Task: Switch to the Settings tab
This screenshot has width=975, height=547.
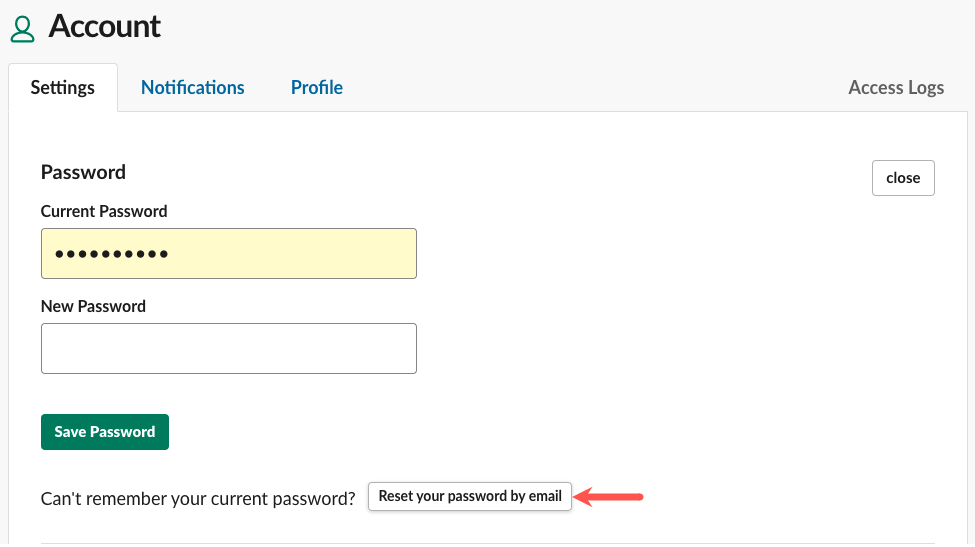Action: pyautogui.click(x=62, y=88)
